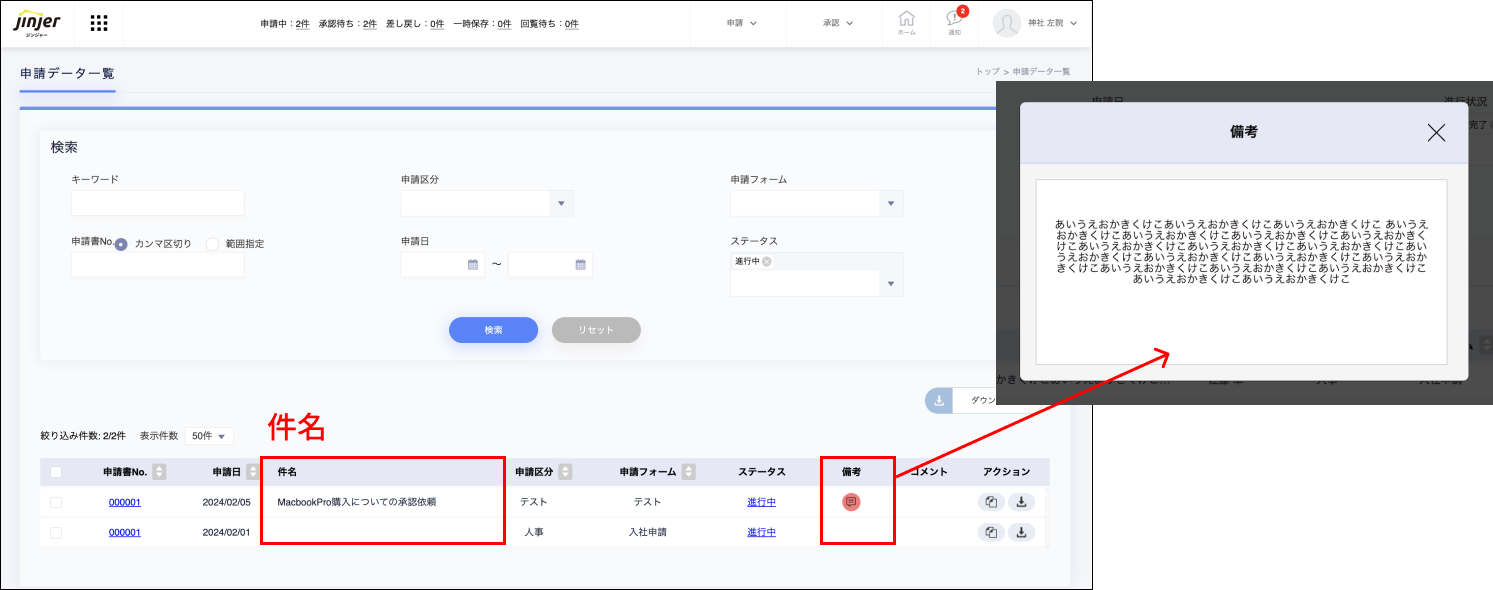
Task: Open the 承認 menu in header
Action: [837, 23]
